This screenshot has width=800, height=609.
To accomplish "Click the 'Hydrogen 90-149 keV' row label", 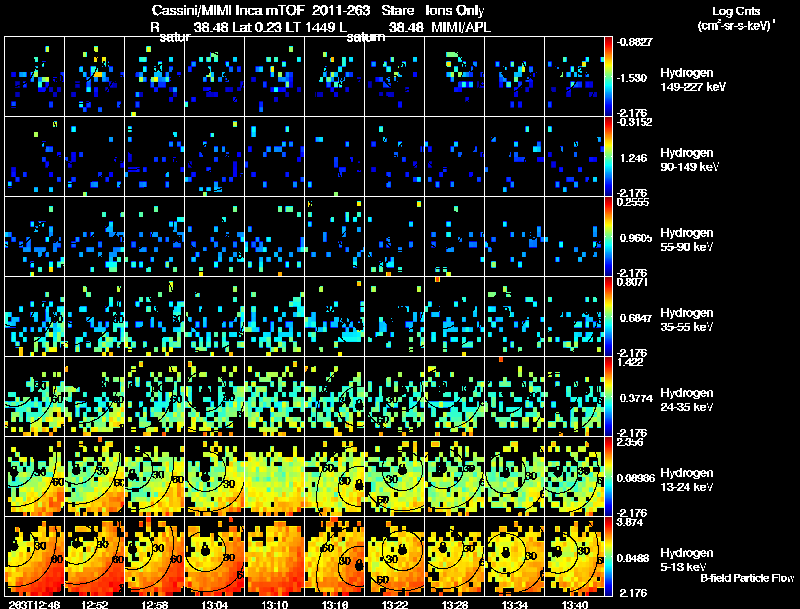I will [x=689, y=160].
